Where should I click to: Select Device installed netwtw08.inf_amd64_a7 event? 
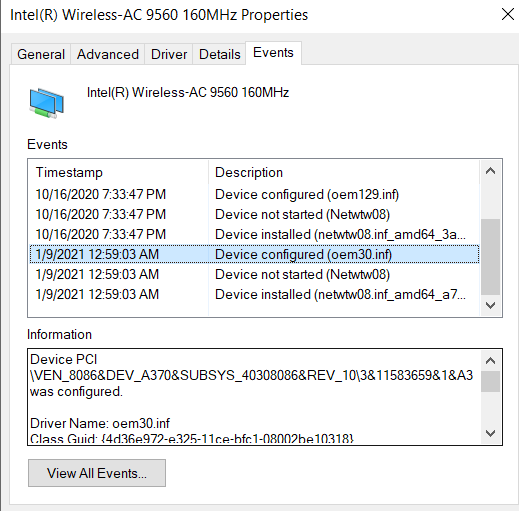click(x=254, y=294)
